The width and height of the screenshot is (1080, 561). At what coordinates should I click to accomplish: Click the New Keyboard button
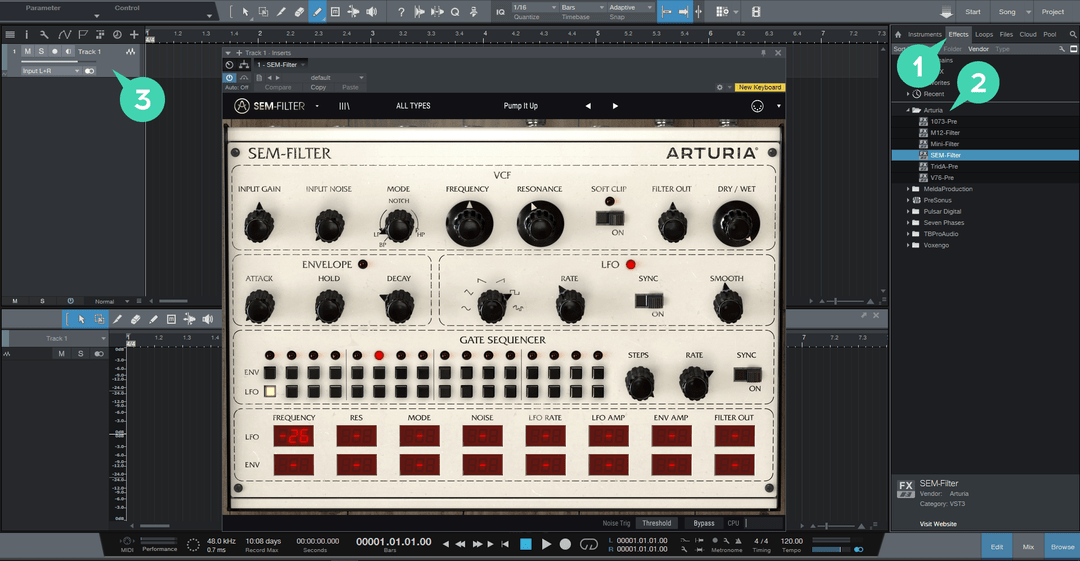[x=760, y=88]
